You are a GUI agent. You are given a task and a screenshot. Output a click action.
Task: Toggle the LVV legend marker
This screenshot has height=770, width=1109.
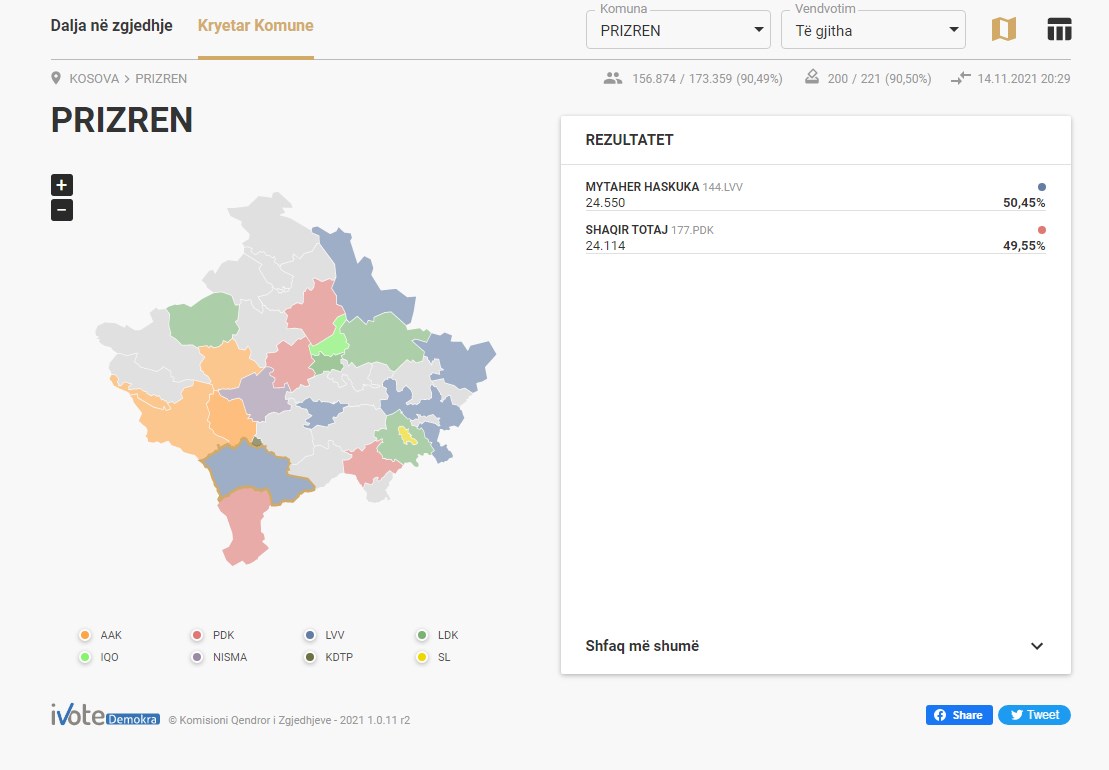[310, 635]
